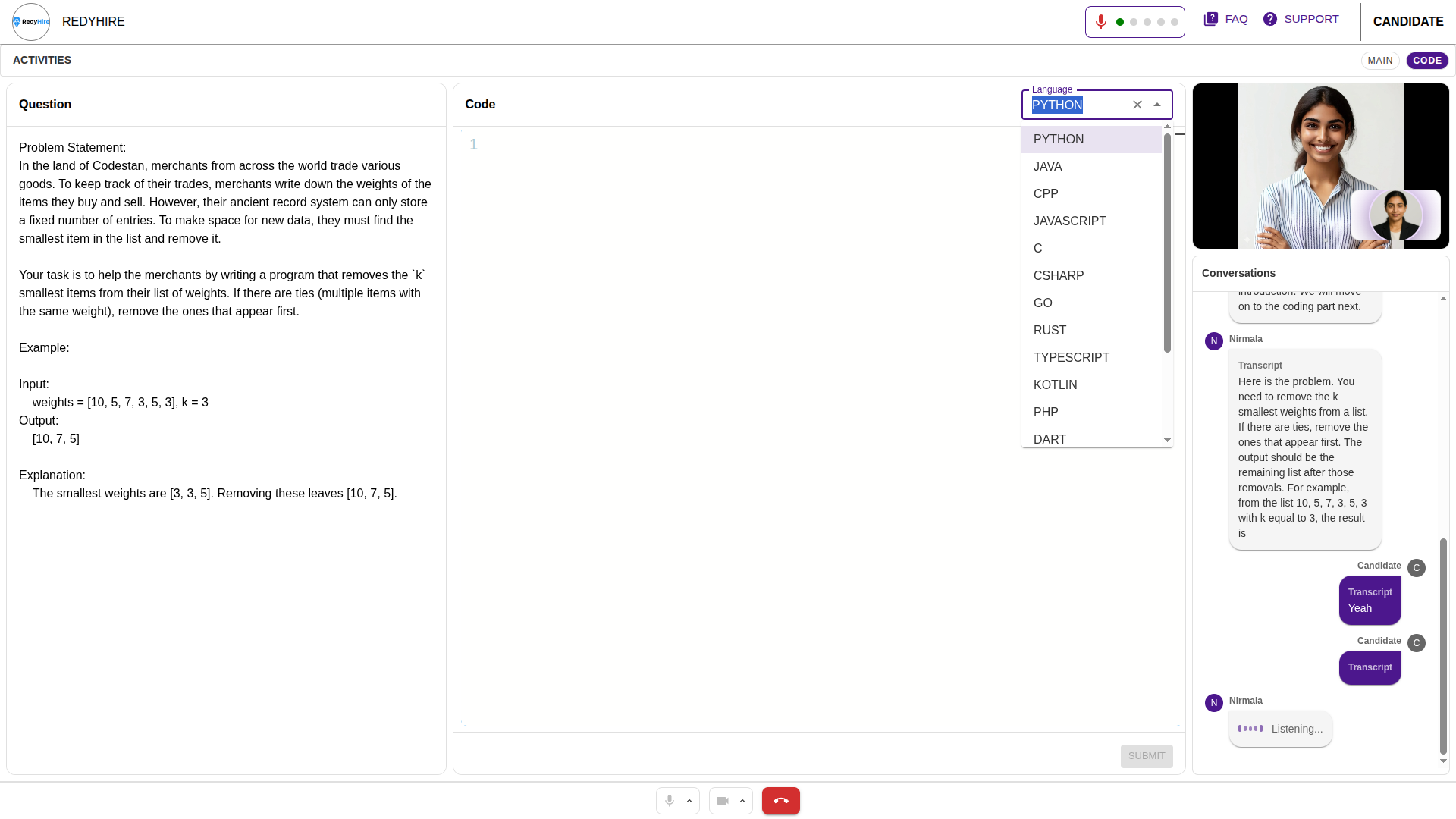Click the 'weights = [10, 5, 7, 3, 5, 3], k = 3' line
Screen dimensions: 1456x819
[120, 403]
